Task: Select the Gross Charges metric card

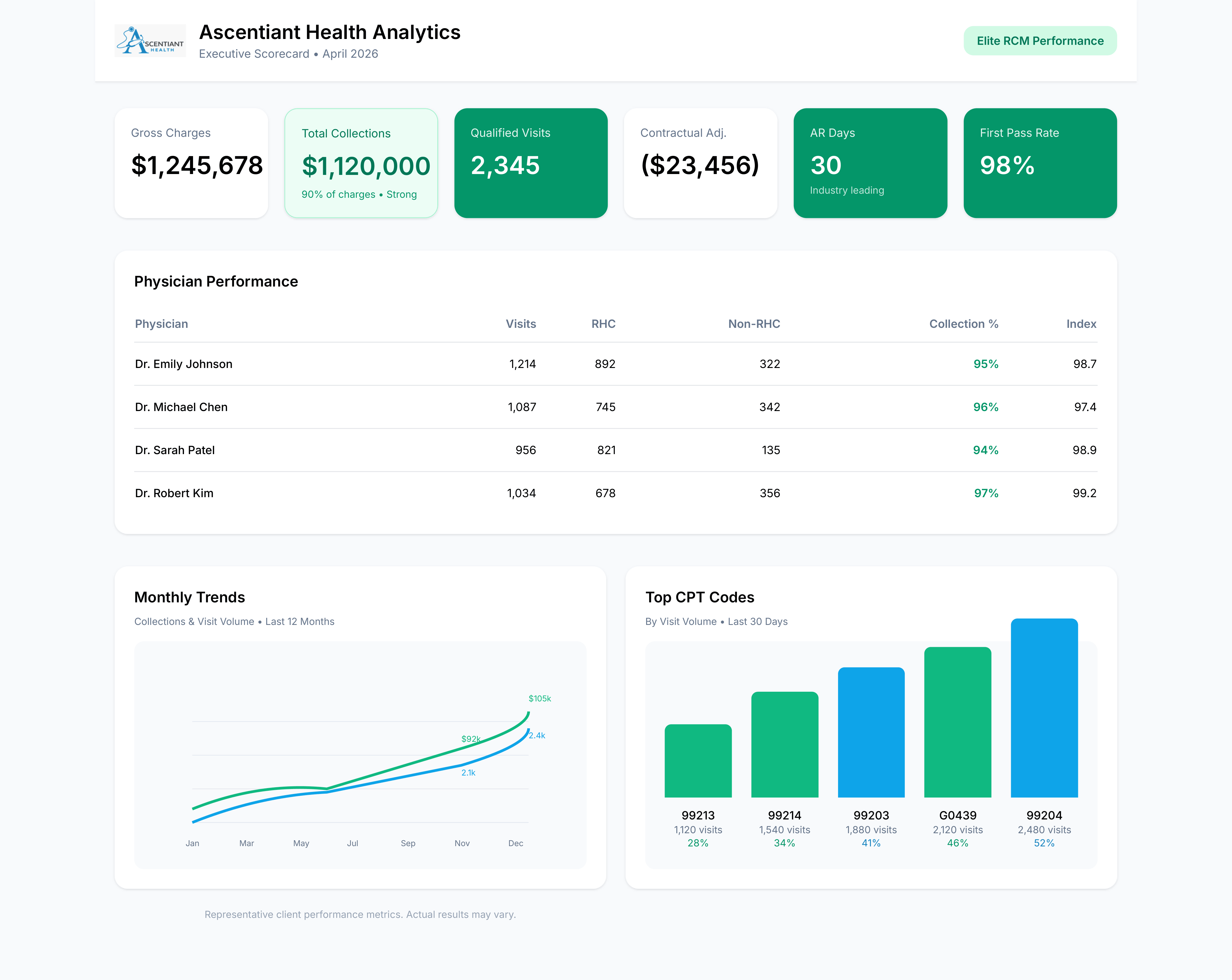Action: (191, 163)
